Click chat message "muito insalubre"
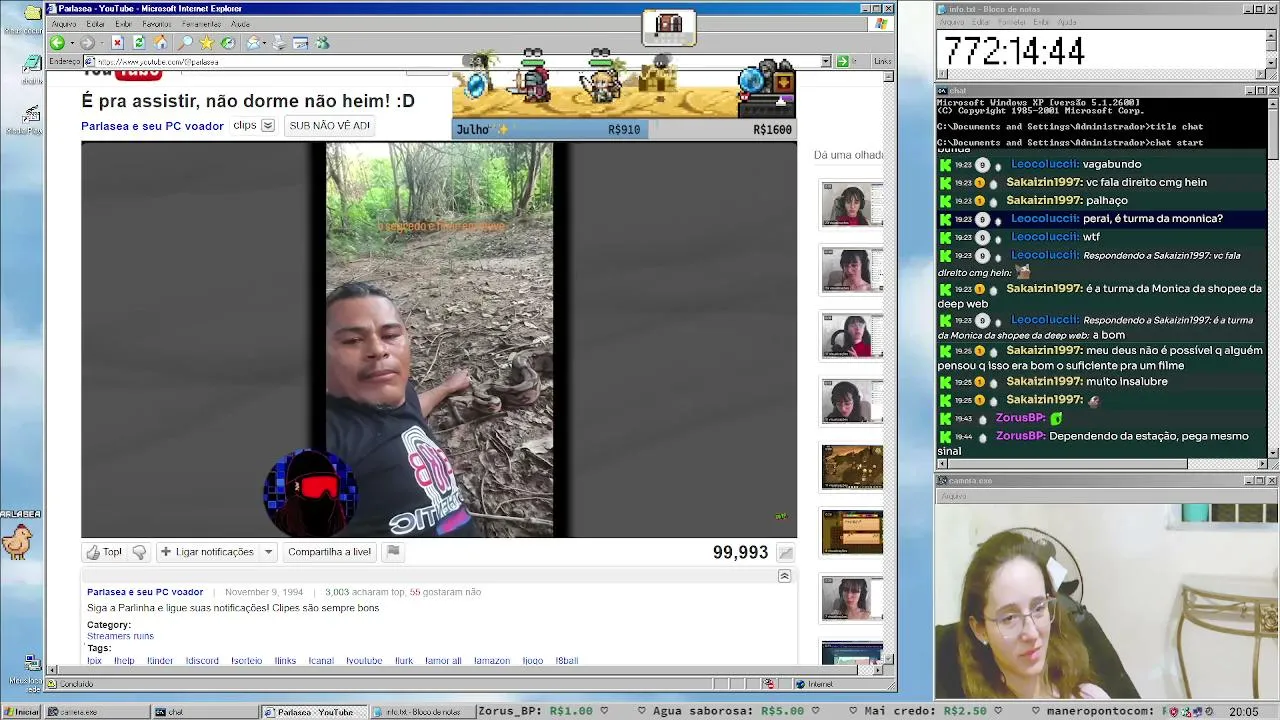The height and width of the screenshot is (720, 1280). pos(1125,382)
